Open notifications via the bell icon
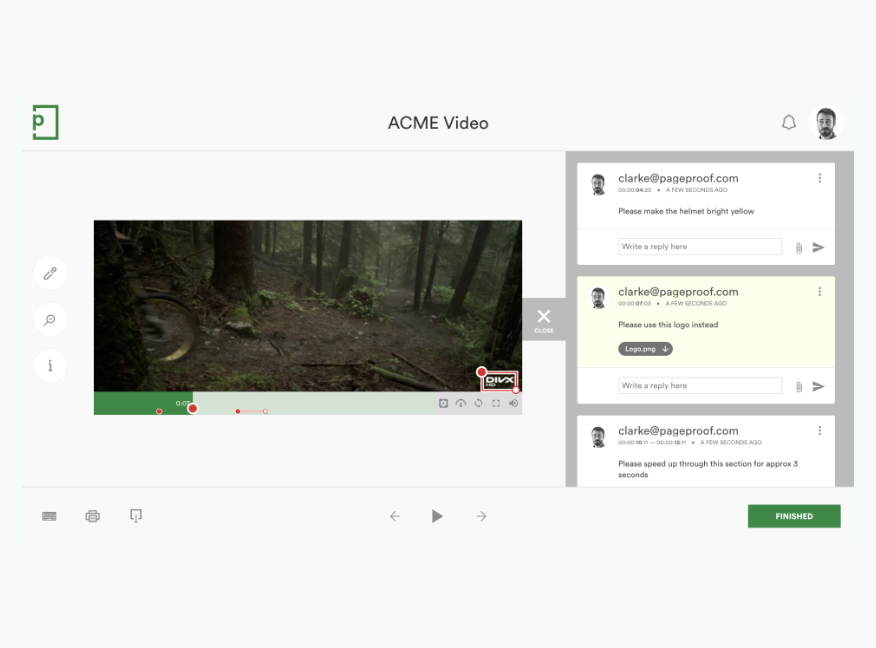The width and height of the screenshot is (876, 648). (x=789, y=122)
